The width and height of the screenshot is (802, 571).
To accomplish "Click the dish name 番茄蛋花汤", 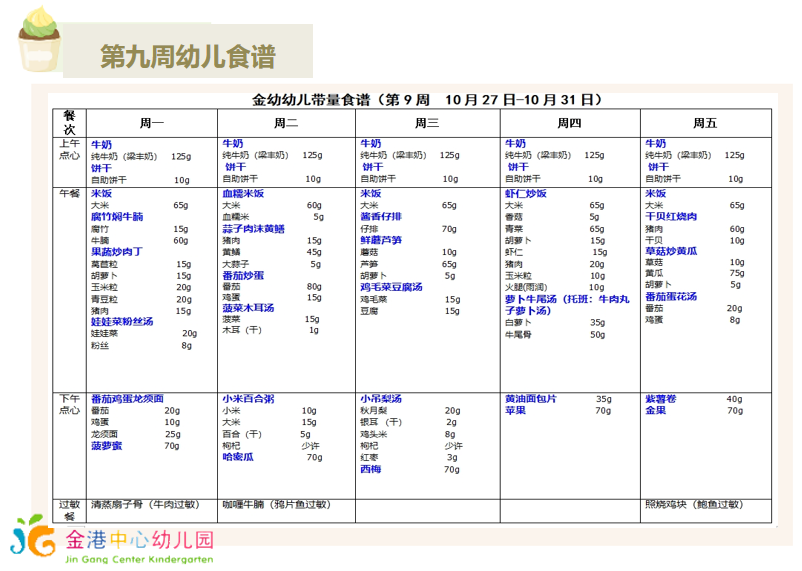I will [671, 297].
